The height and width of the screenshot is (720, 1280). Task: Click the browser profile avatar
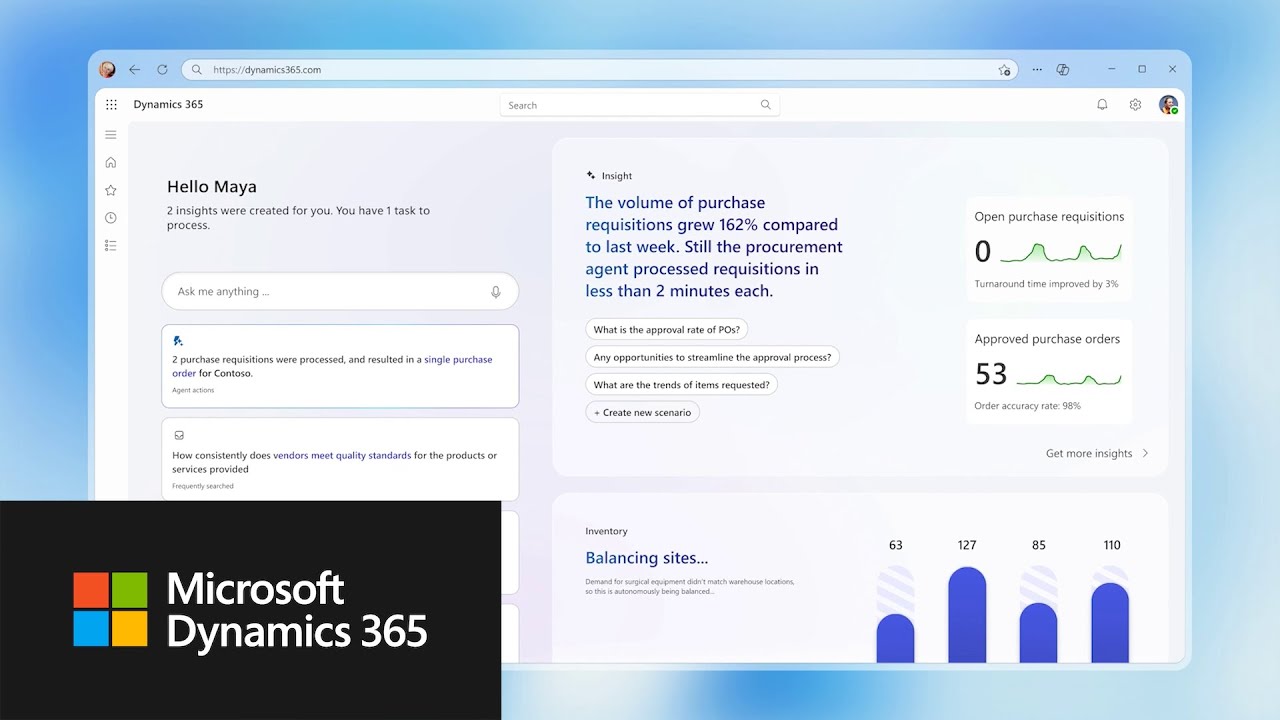107,70
